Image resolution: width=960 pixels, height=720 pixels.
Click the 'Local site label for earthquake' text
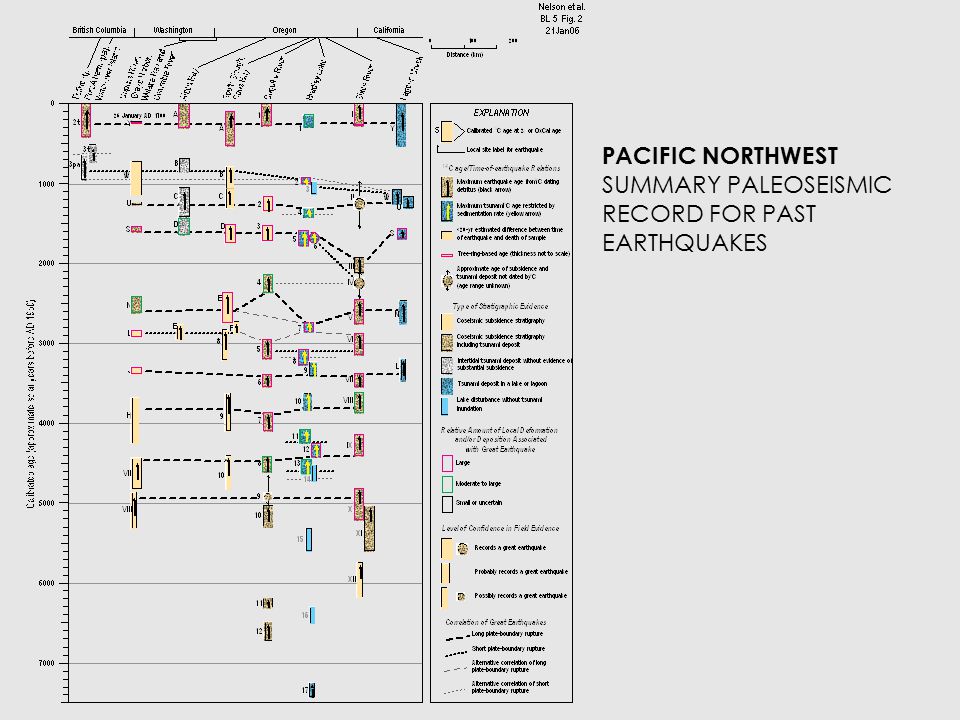pos(504,149)
